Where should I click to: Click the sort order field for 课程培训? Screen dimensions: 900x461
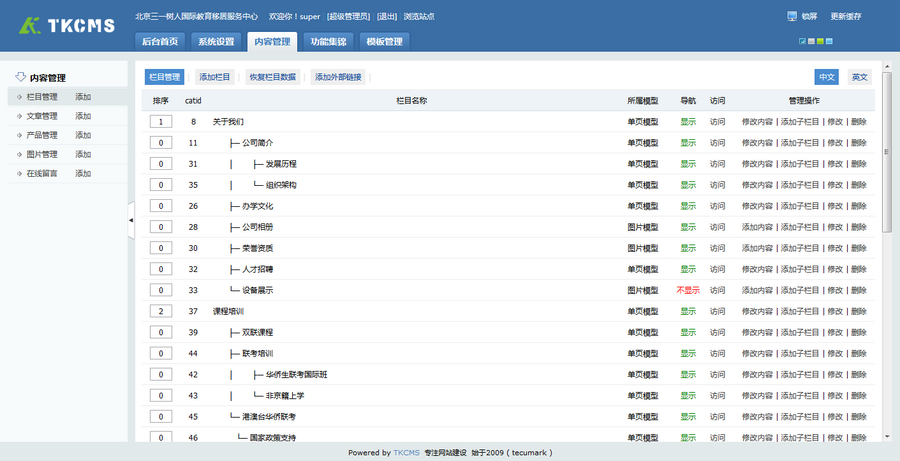tap(161, 311)
